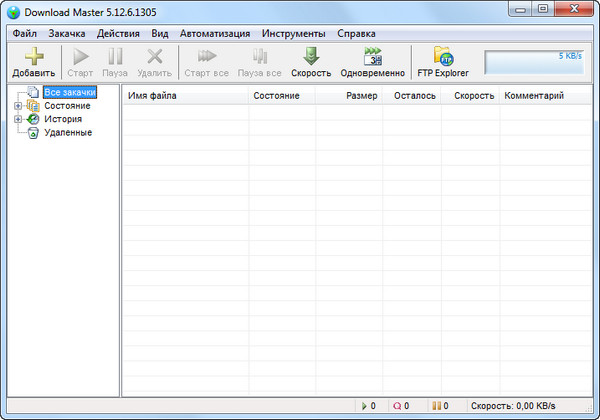Open the Автоматизация menu
600x420 pixels.
click(x=215, y=33)
